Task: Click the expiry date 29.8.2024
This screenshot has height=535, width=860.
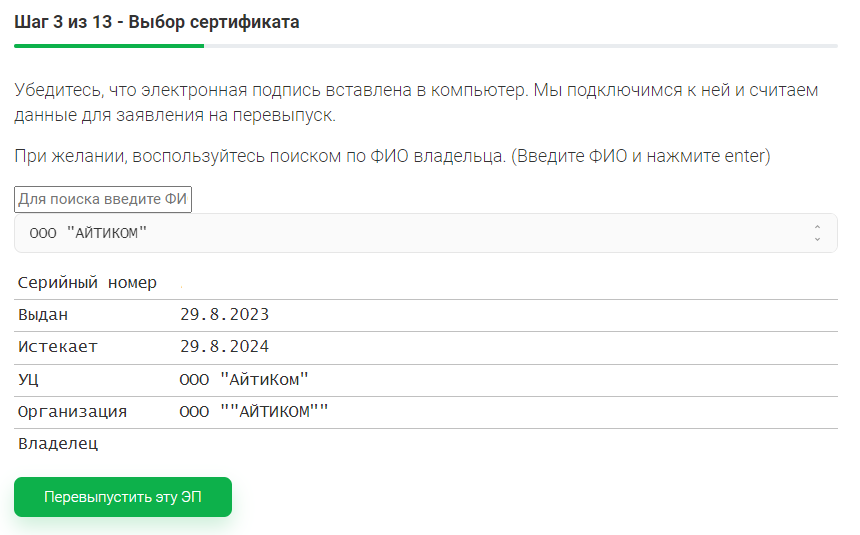Action: [225, 347]
